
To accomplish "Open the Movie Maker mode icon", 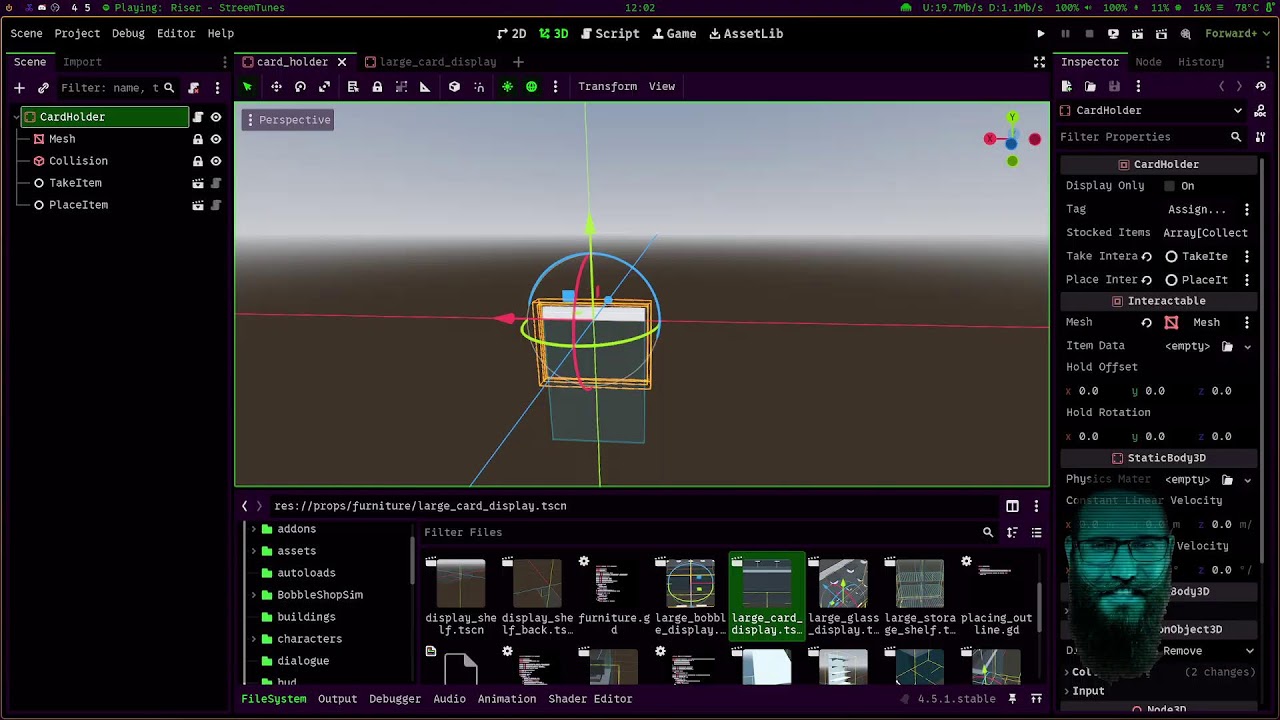I will [x=1185, y=34].
